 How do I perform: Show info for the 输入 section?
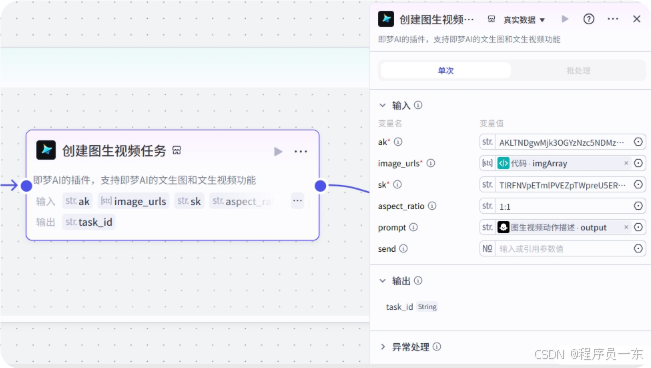coord(418,105)
